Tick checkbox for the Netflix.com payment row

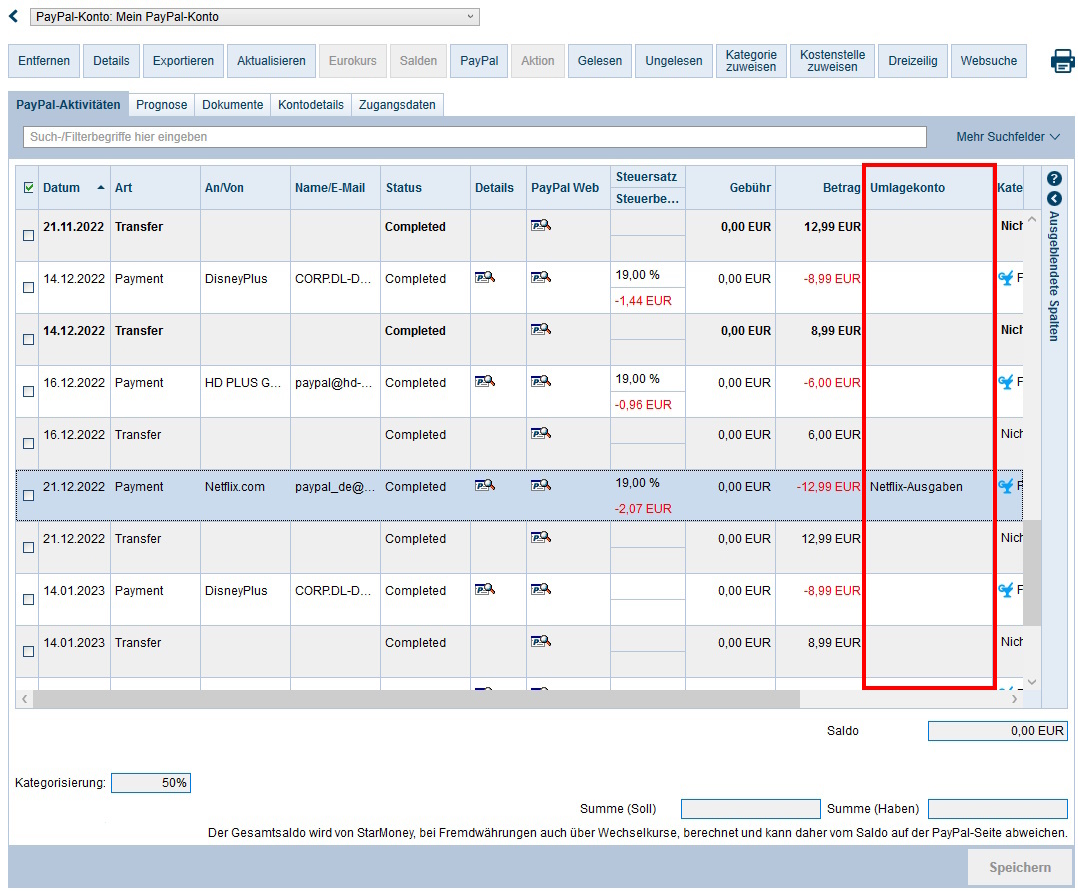tap(28, 495)
